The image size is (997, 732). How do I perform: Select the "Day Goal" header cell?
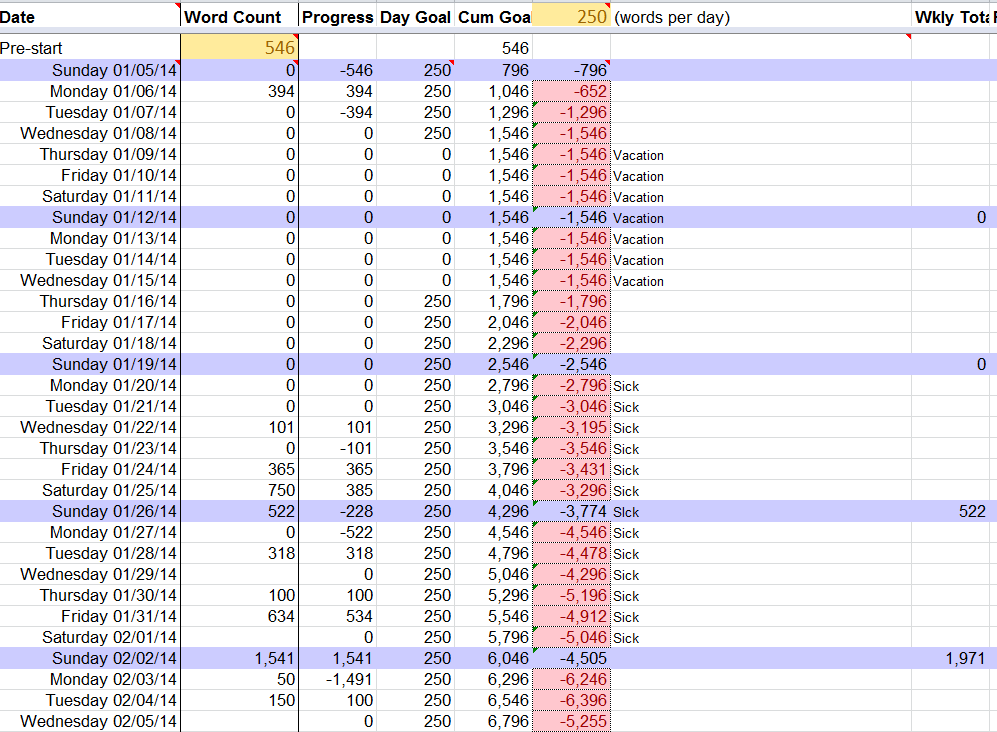(415, 17)
